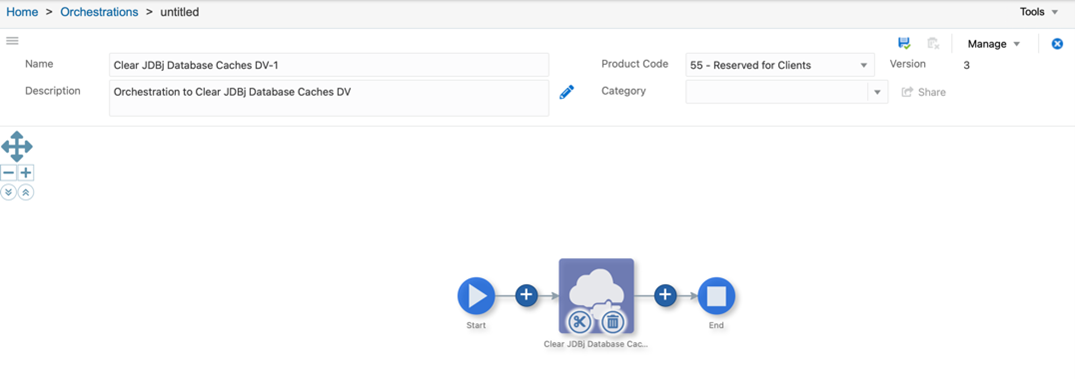The height and width of the screenshot is (379, 1075).
Task: Click the greyed-out delete icon beside save
Action: [x=933, y=43]
